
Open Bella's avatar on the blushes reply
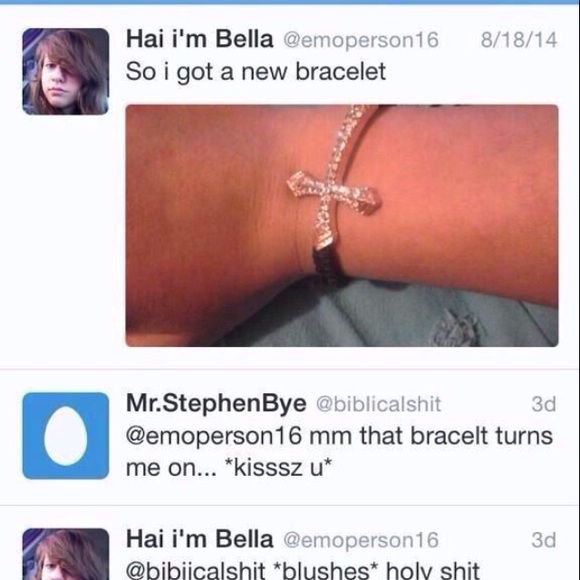point(65,554)
